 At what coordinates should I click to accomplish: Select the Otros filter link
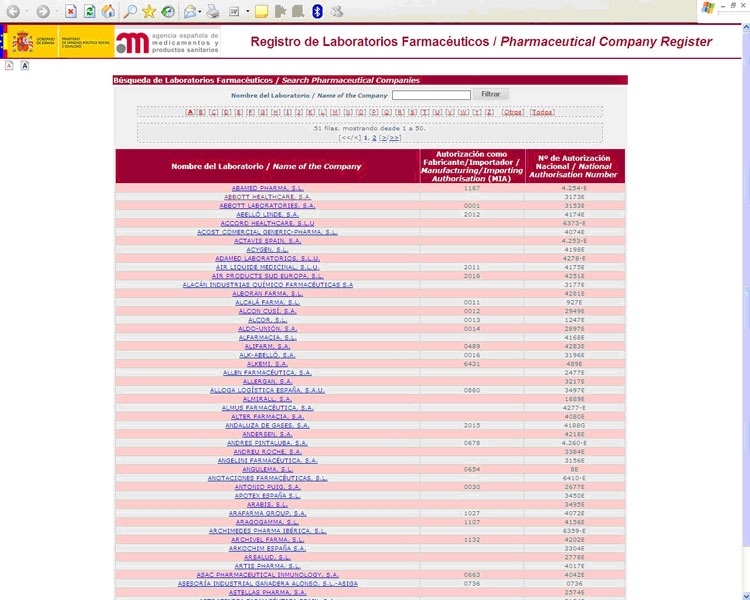point(513,112)
